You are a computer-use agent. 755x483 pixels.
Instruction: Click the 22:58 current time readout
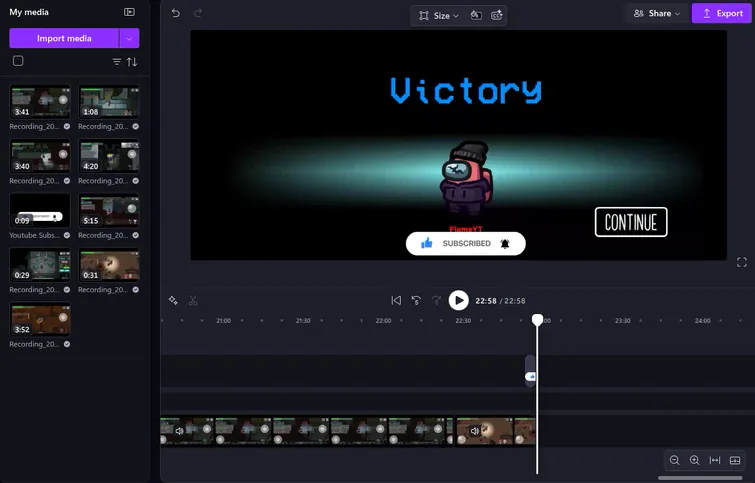pos(486,301)
